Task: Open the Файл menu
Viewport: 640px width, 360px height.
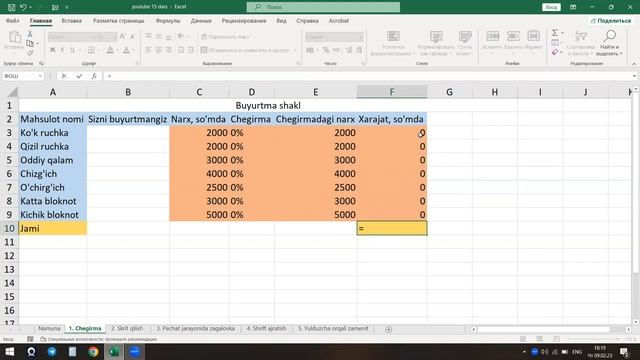Action: [x=12, y=20]
